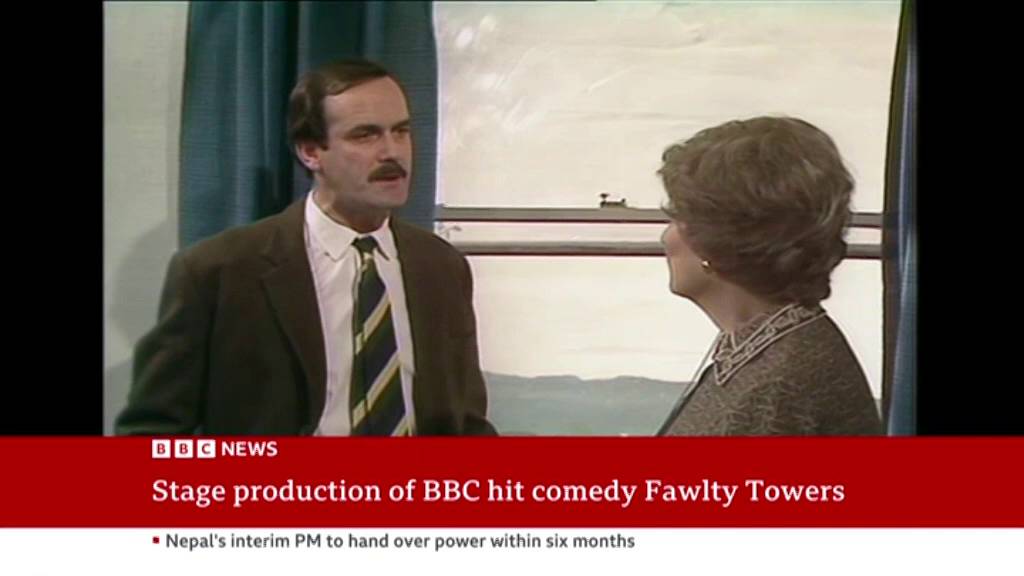
Task: Click the woman's gold earring
Action: click(x=705, y=264)
